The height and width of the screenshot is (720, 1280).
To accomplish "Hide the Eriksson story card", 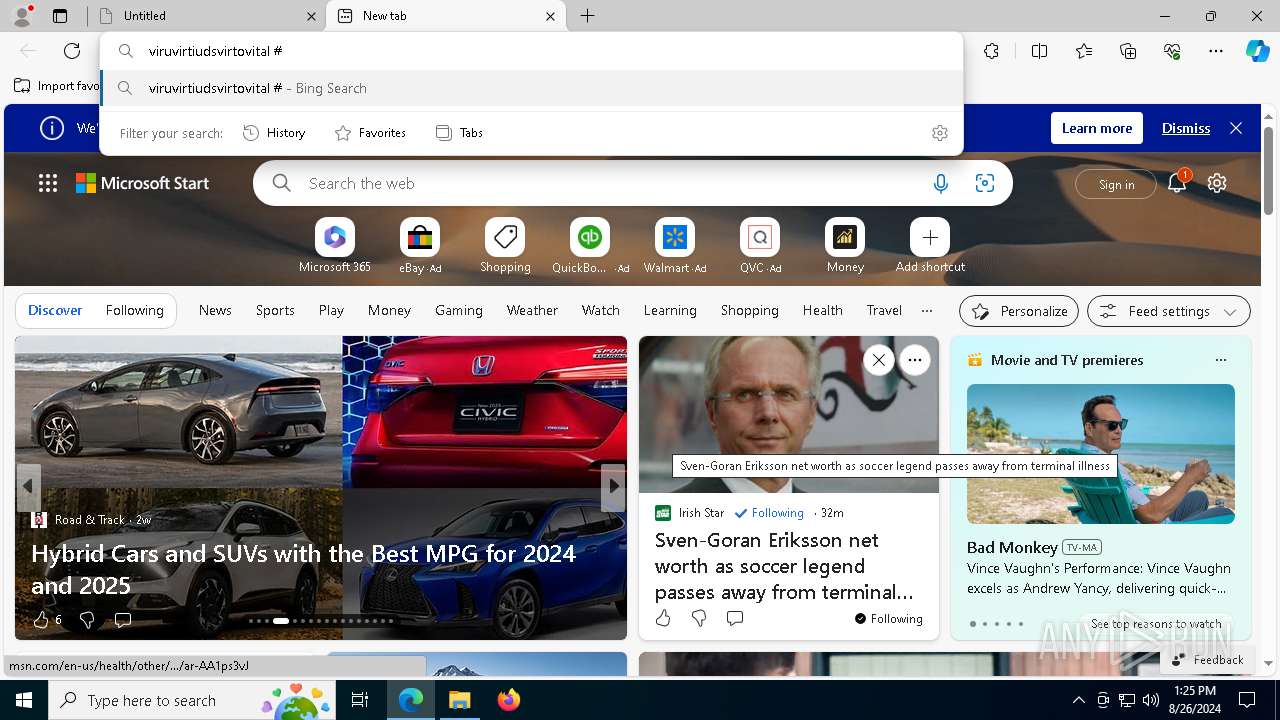I will pos(878,360).
